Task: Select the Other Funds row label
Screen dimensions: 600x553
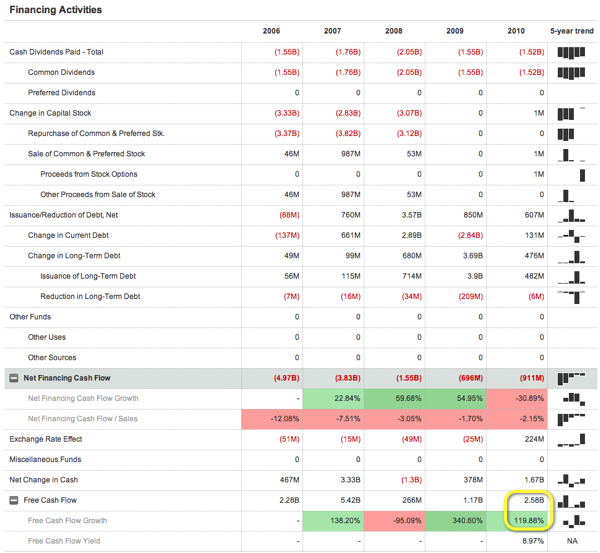Action: pyautogui.click(x=30, y=317)
